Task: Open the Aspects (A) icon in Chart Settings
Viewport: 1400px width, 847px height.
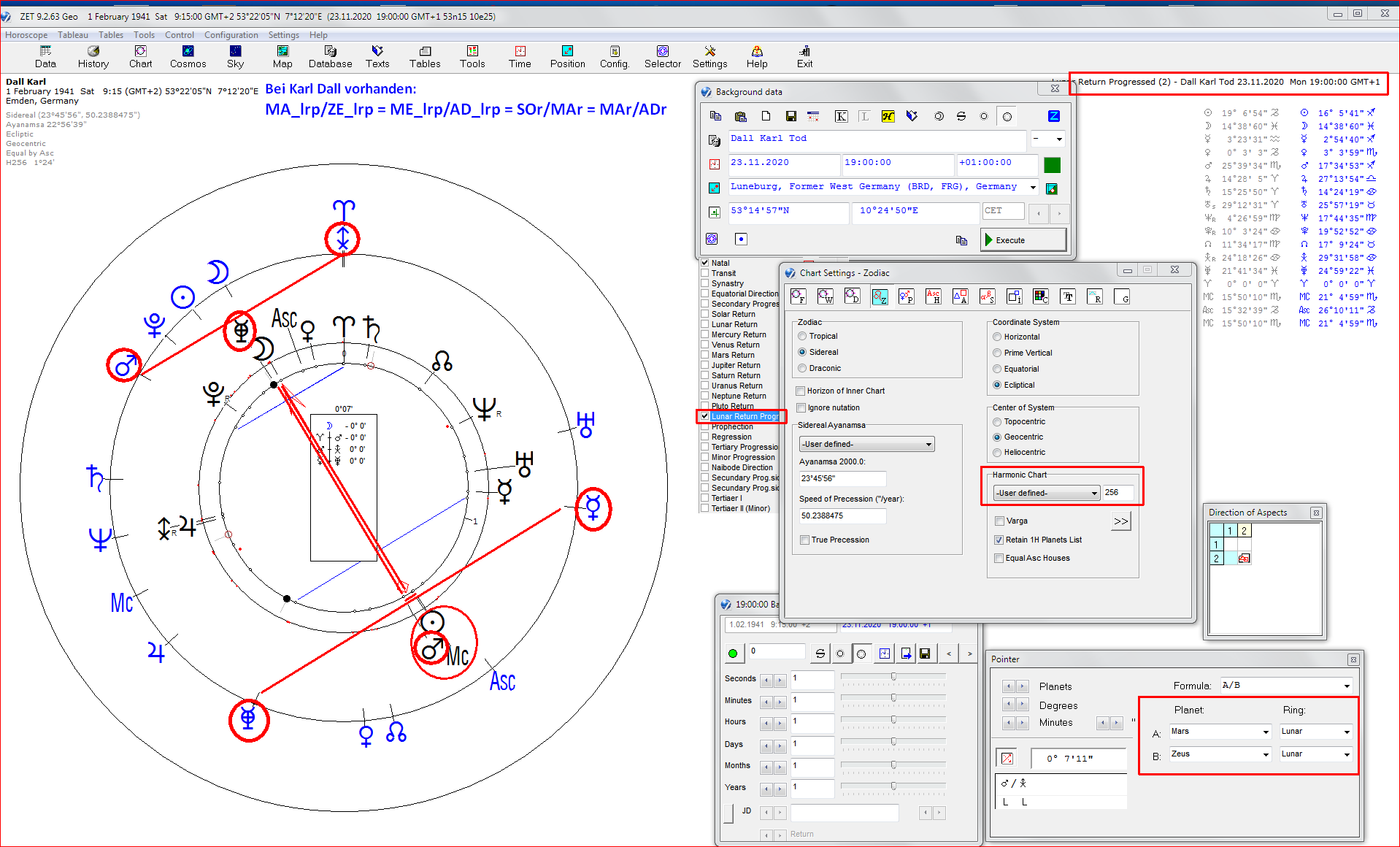Action: (x=960, y=296)
